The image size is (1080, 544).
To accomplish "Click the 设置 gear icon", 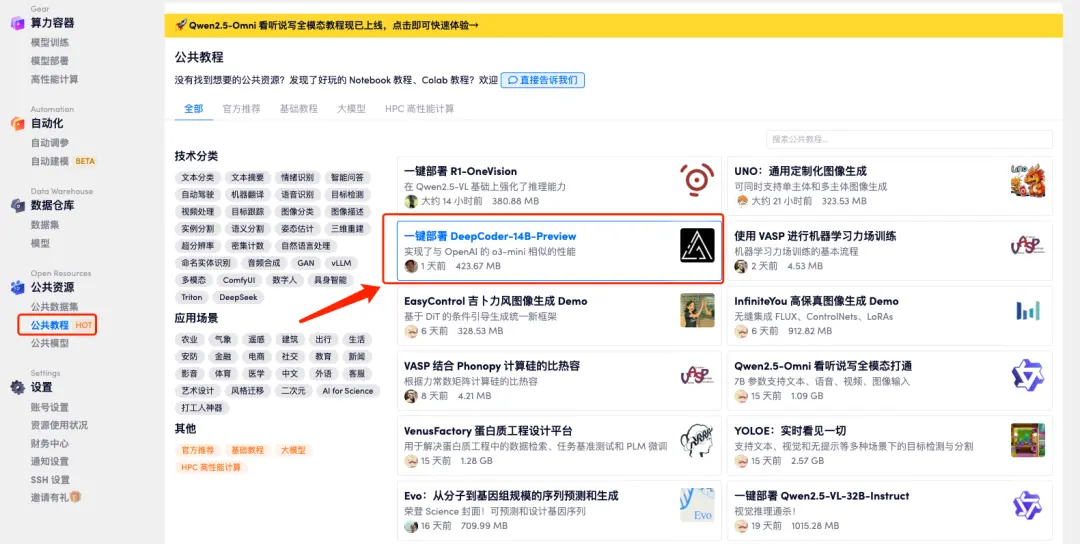I will [x=18, y=387].
